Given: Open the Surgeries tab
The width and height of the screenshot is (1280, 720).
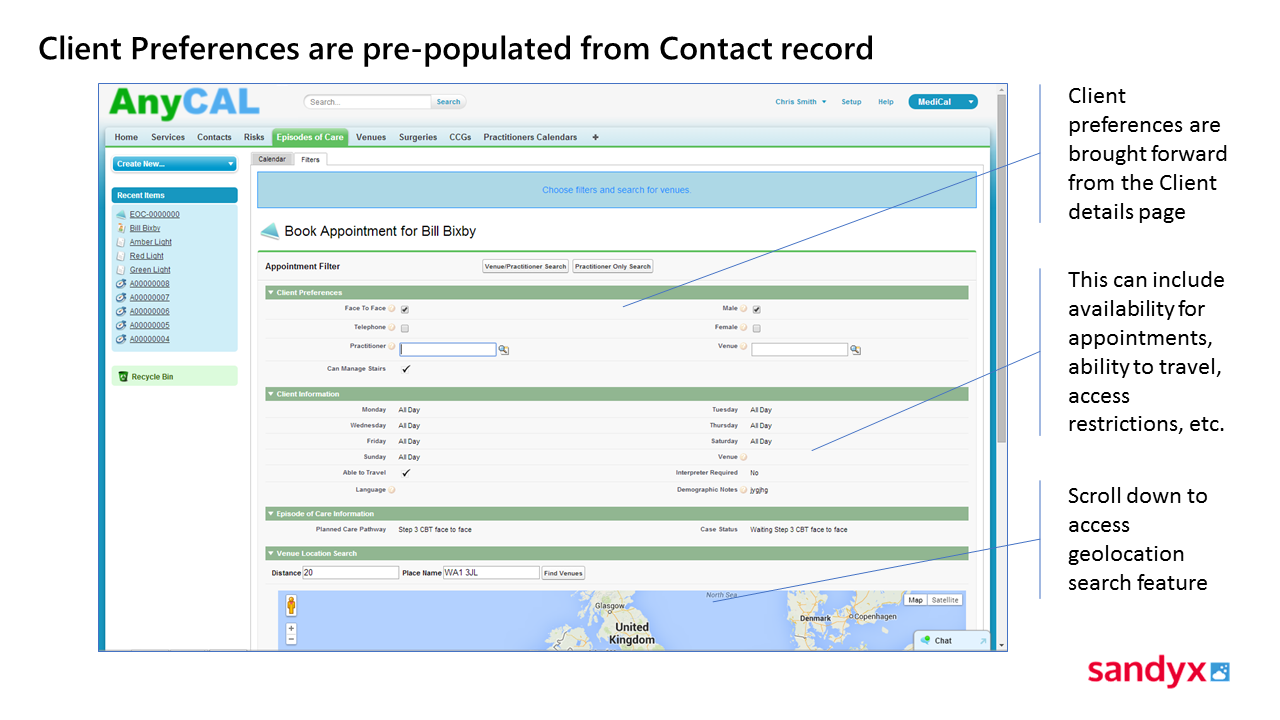Looking at the screenshot, I should coord(418,137).
